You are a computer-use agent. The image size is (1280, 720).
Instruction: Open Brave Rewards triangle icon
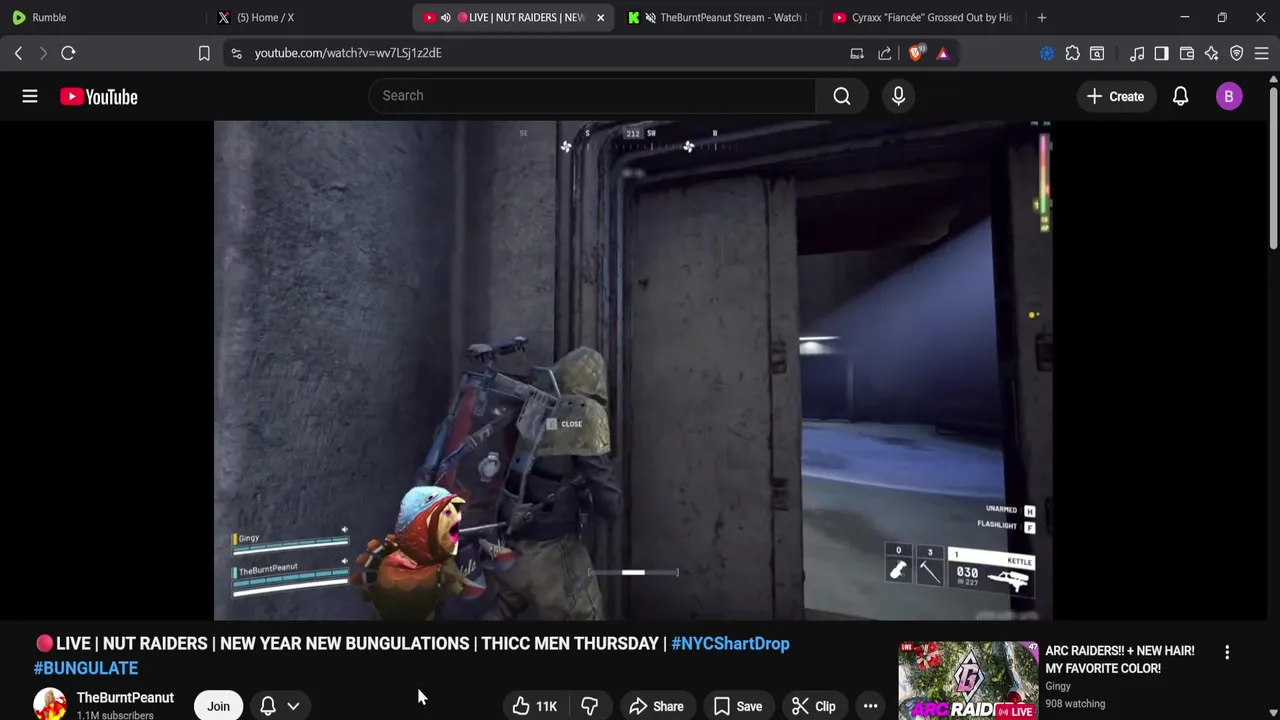pos(943,53)
